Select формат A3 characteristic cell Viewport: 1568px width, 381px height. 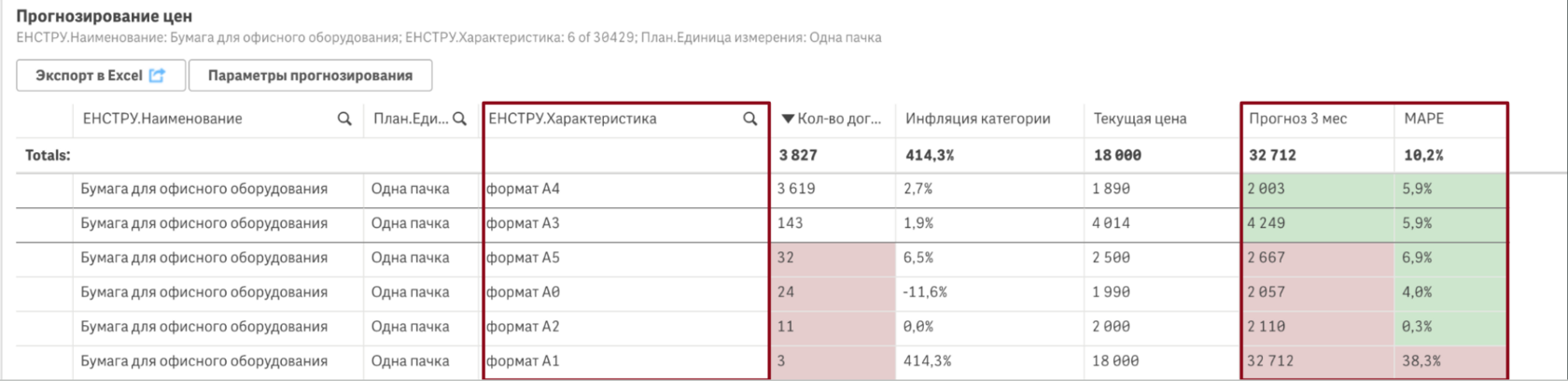tap(524, 223)
